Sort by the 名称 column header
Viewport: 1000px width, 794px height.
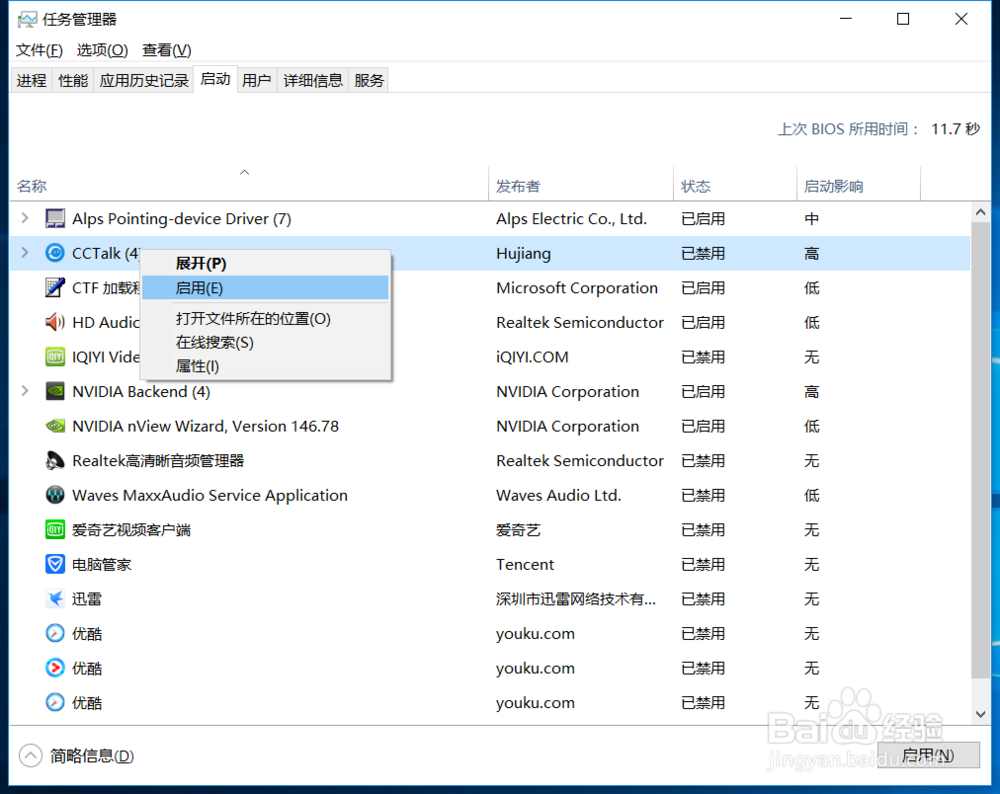click(249, 186)
